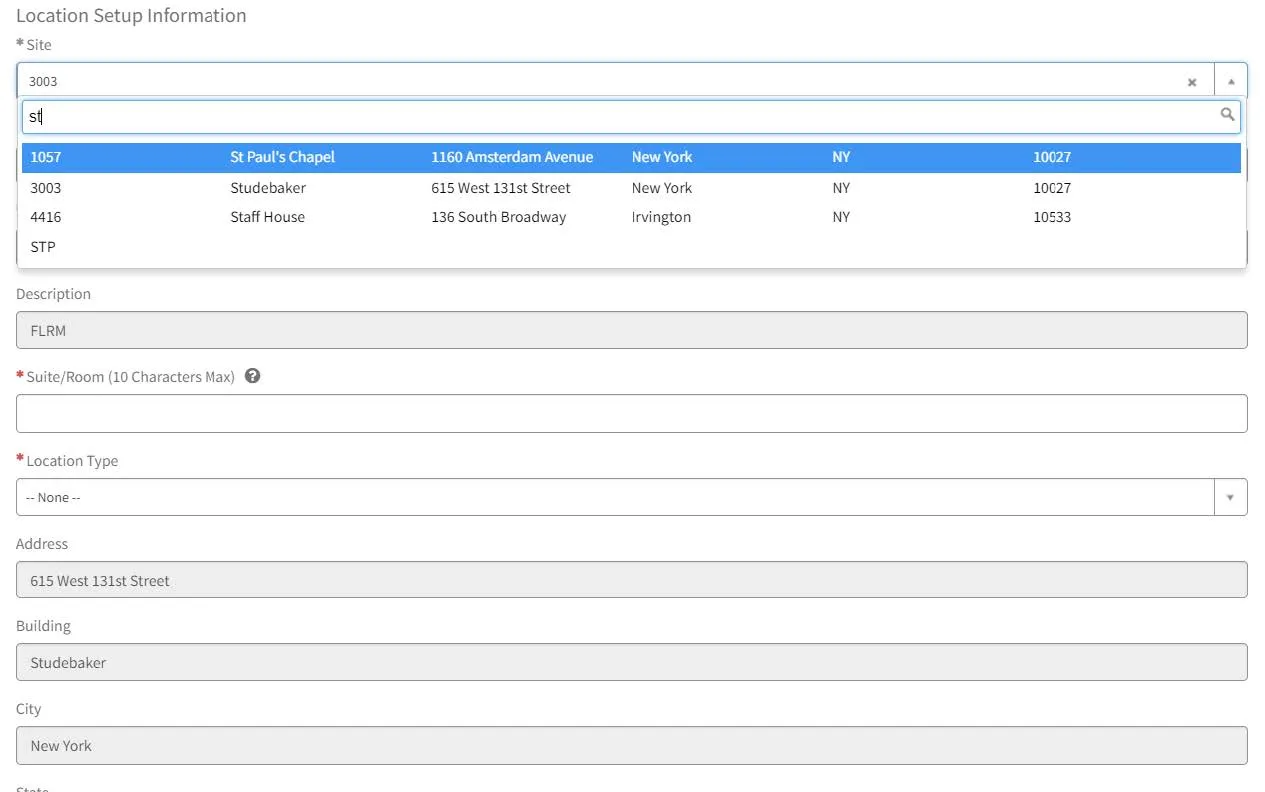Click the 'Location Type' label

click(72, 461)
